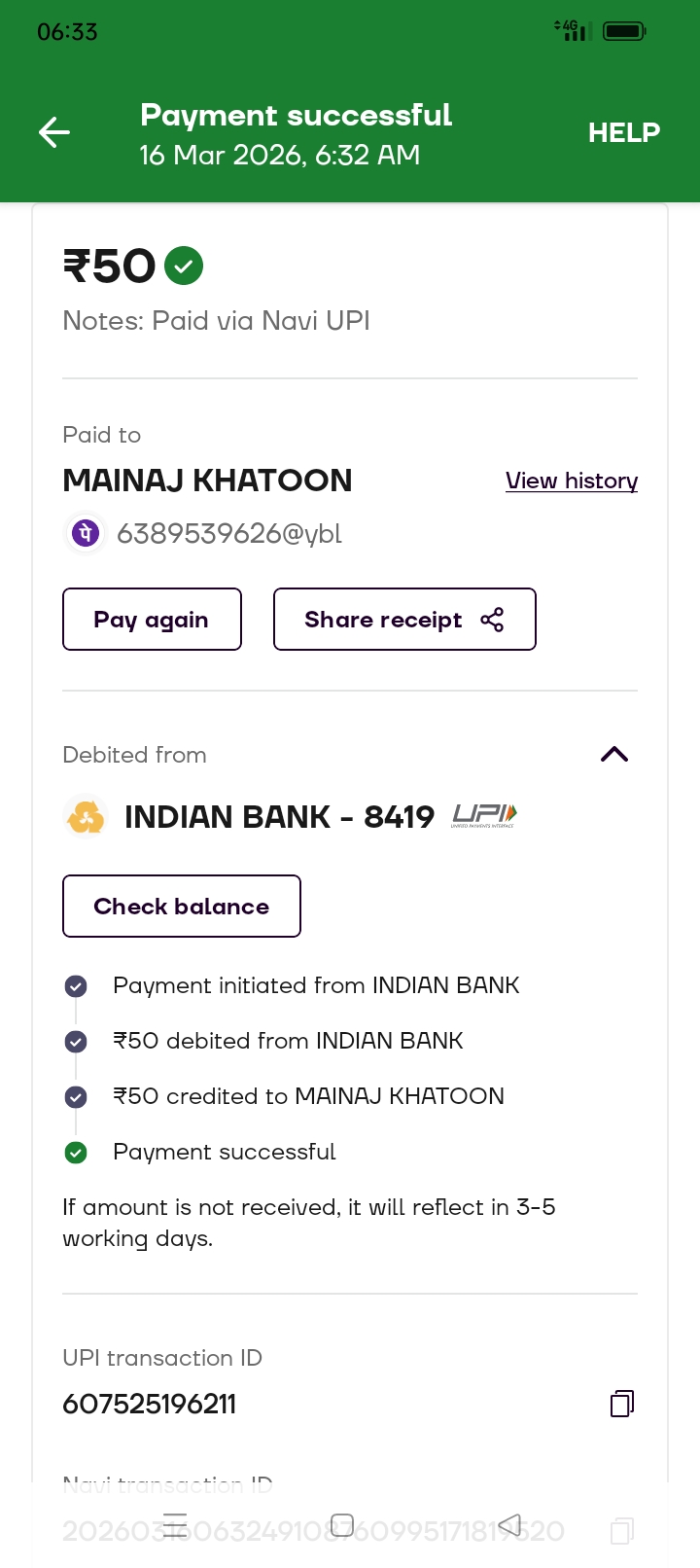Copy the UPI transaction ID
Viewport: 700px width, 1568px height.
point(622,1404)
